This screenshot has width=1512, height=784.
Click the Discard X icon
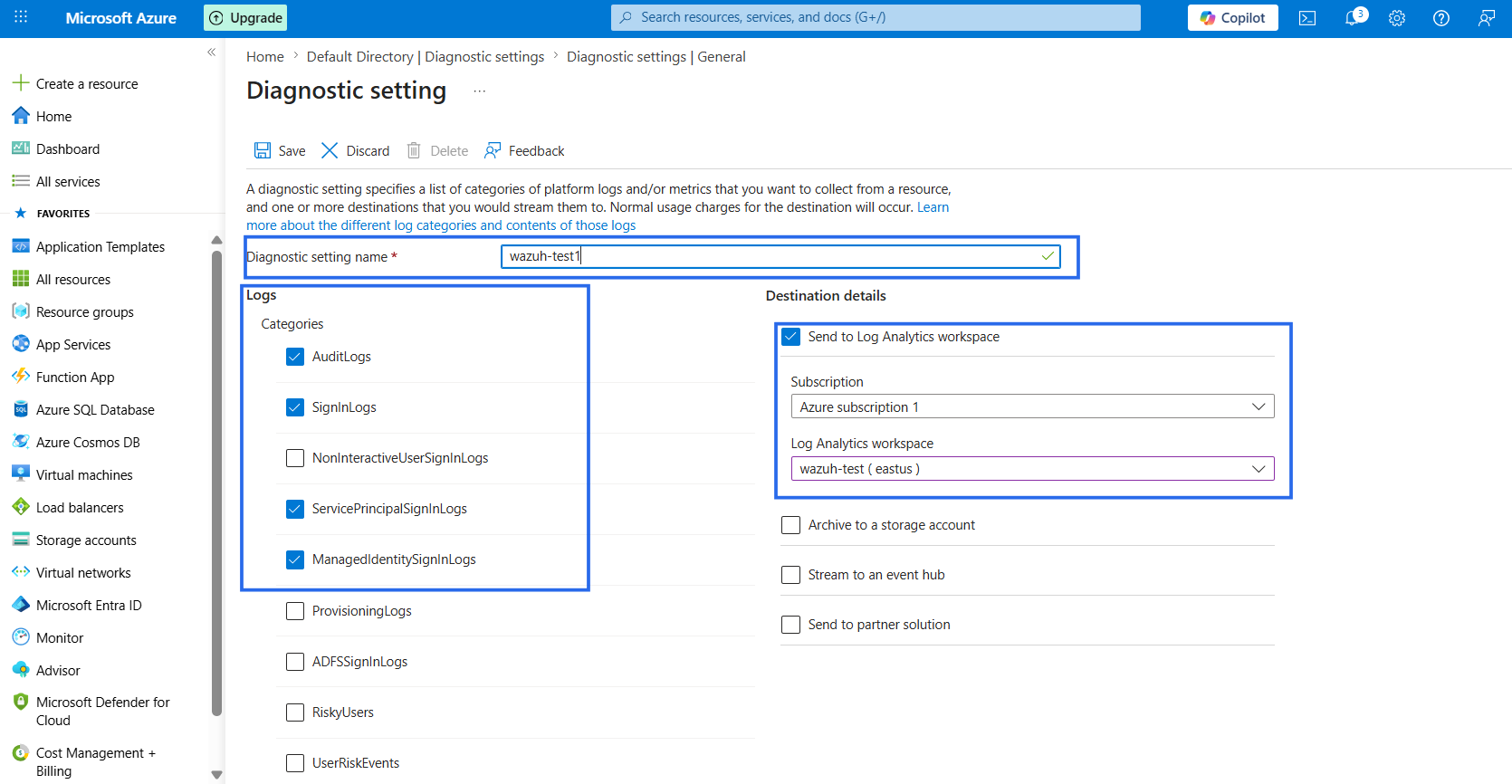tap(330, 150)
